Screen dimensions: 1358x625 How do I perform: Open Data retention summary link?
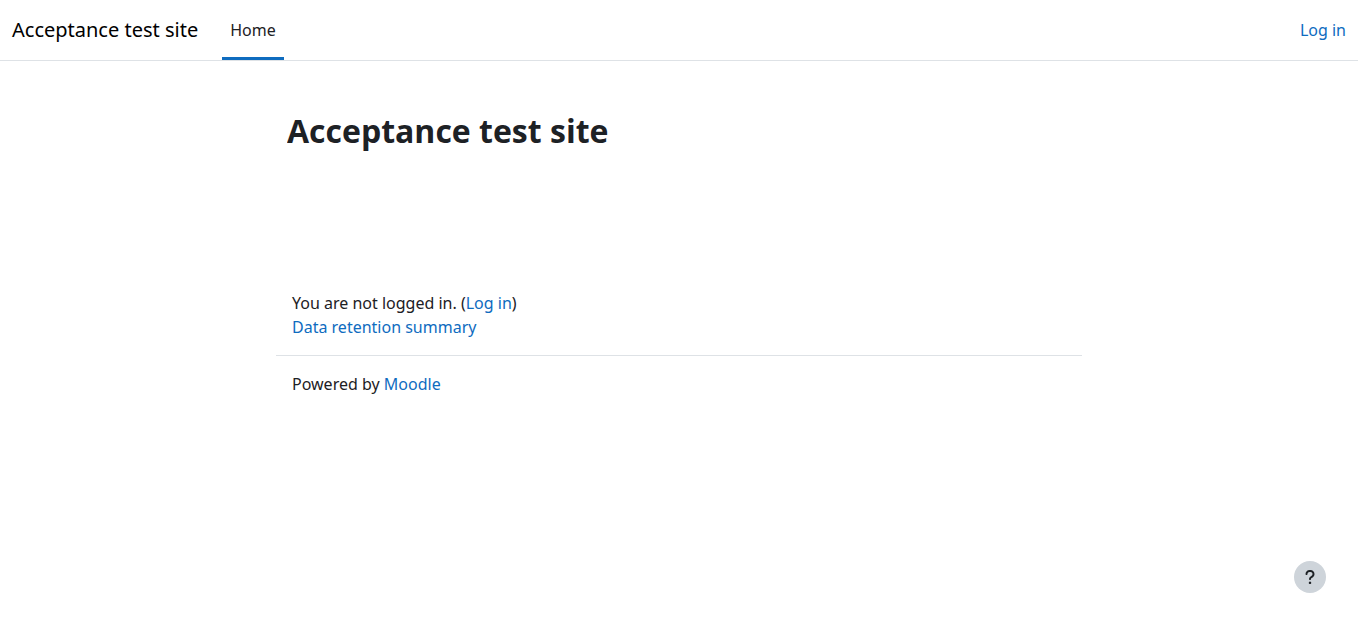(384, 327)
